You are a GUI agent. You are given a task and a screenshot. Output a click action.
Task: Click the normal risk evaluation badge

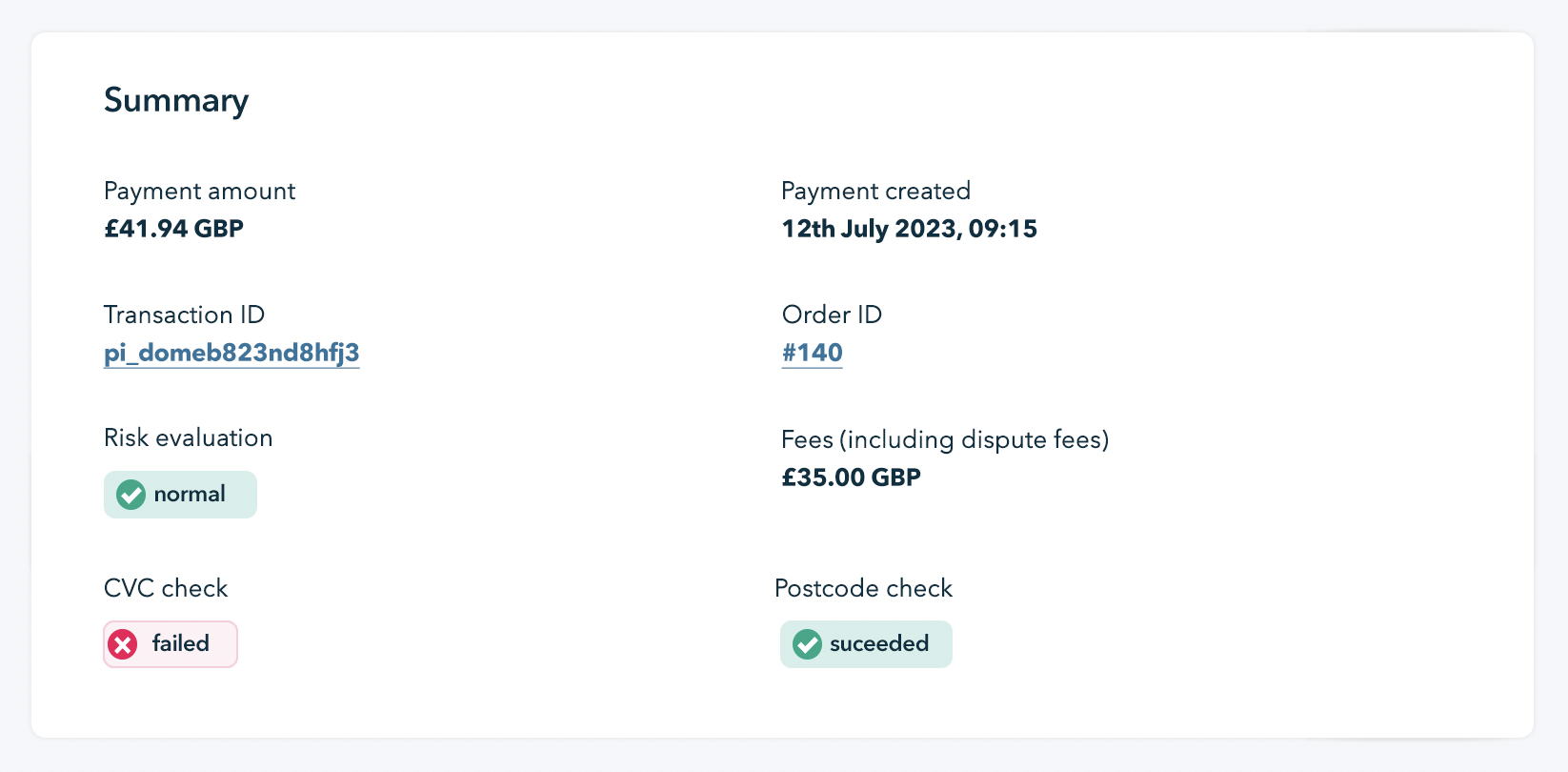pos(180,495)
